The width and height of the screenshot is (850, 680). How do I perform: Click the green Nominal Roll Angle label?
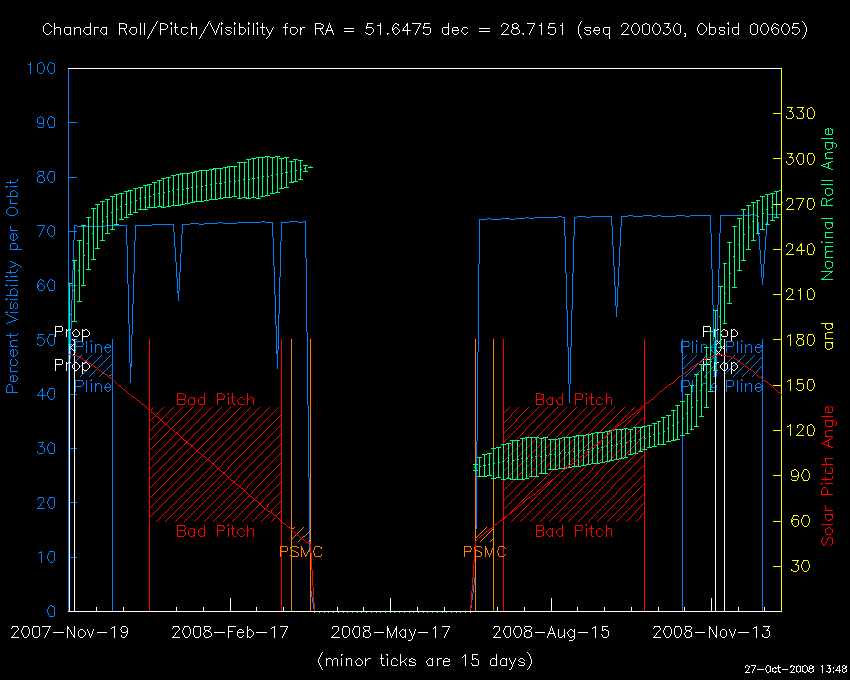pos(827,204)
